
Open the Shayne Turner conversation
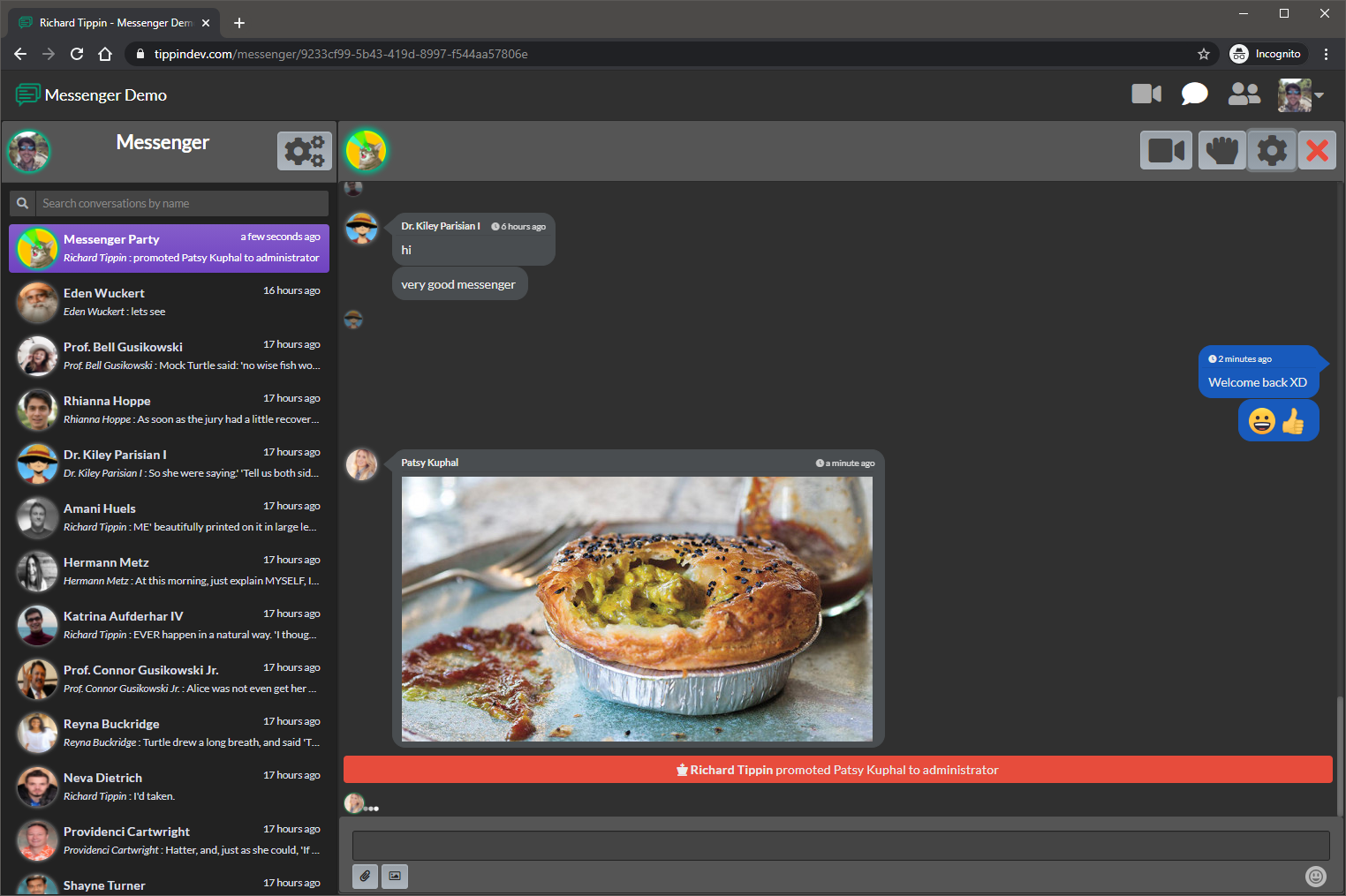tap(169, 884)
